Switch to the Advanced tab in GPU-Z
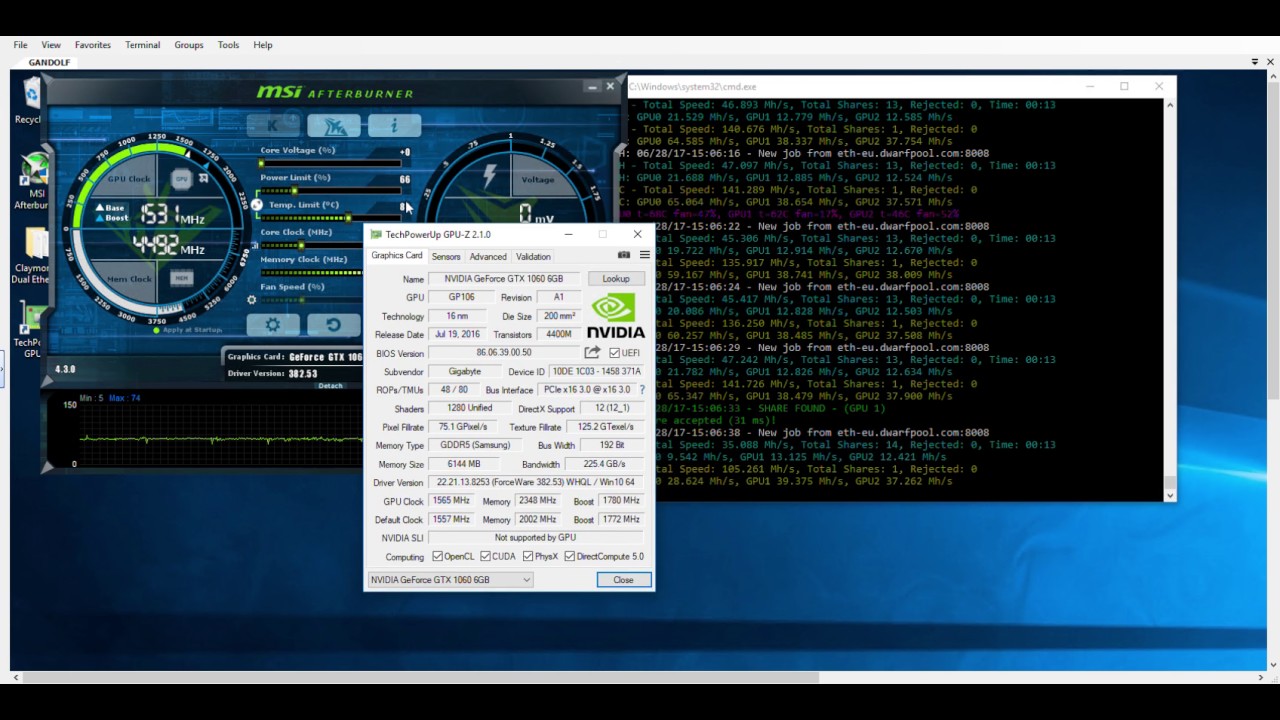The width and height of the screenshot is (1280, 720). (x=488, y=257)
